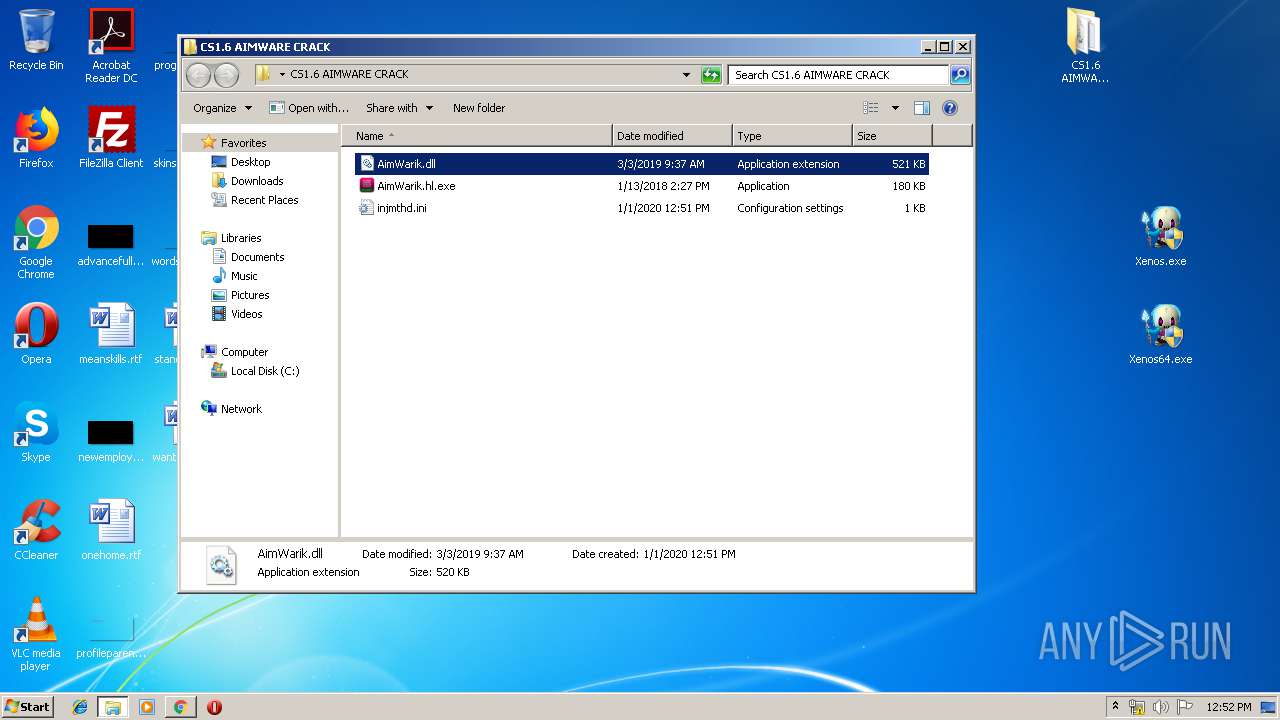Select Computer in the navigation pane
The height and width of the screenshot is (720, 1280).
coord(244,352)
